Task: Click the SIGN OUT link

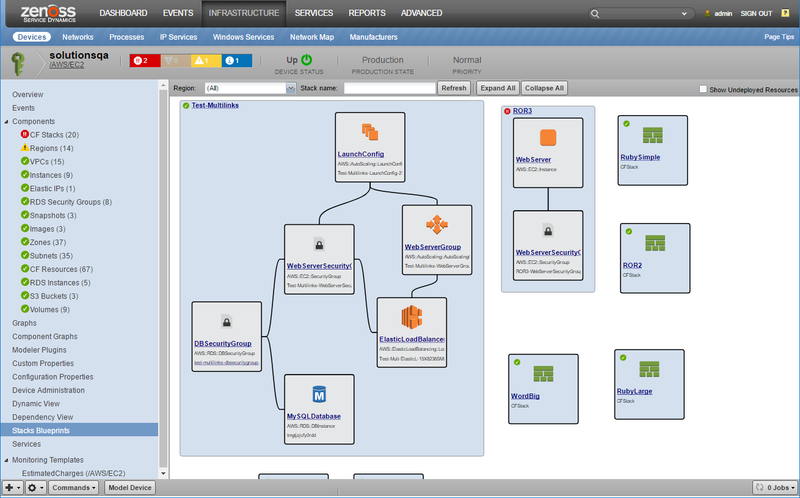Action: point(756,14)
